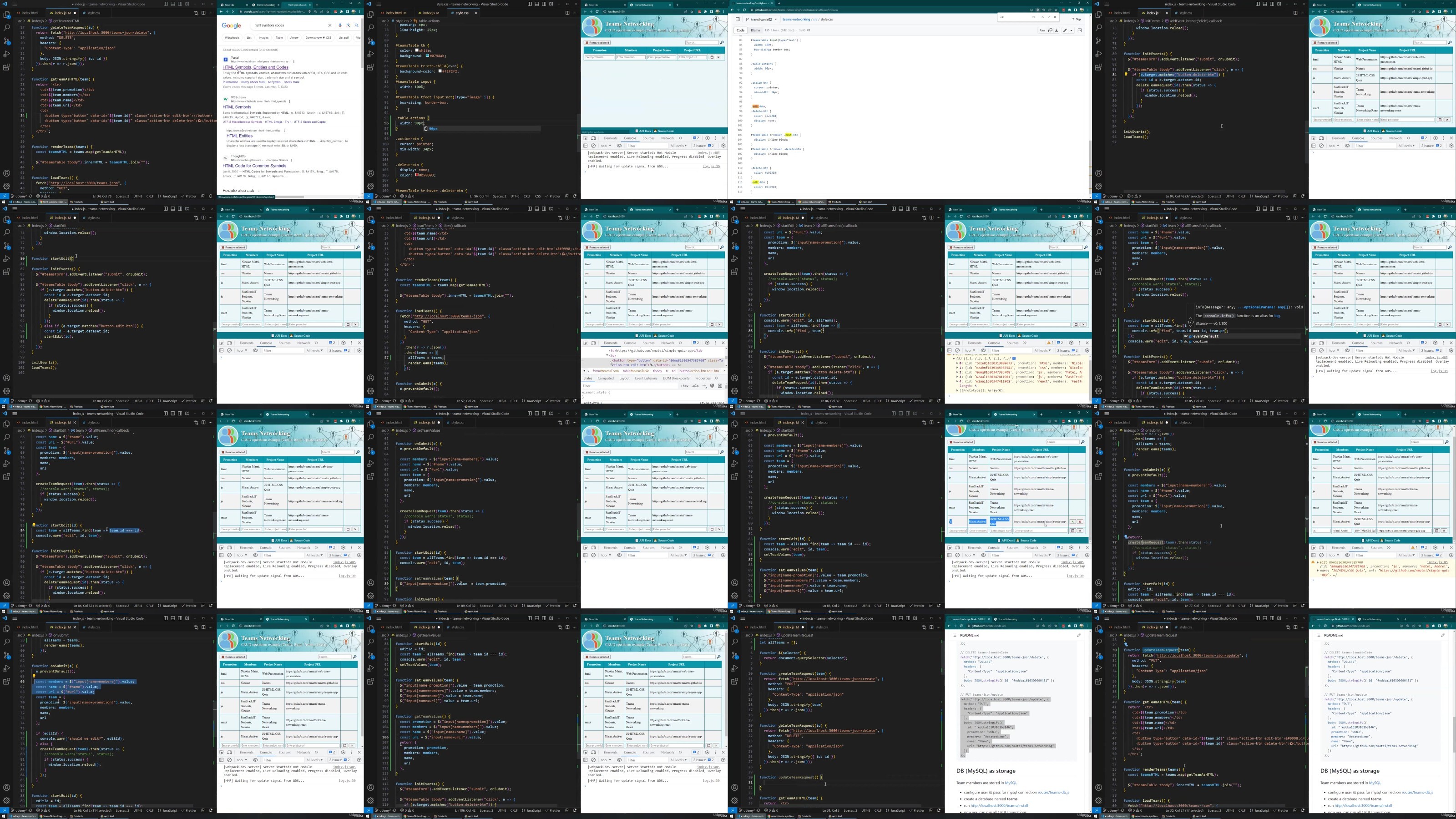Toggle .cls class editor in DevTools Styles pane
Screen dimensions: 1456x819
(x=695, y=385)
